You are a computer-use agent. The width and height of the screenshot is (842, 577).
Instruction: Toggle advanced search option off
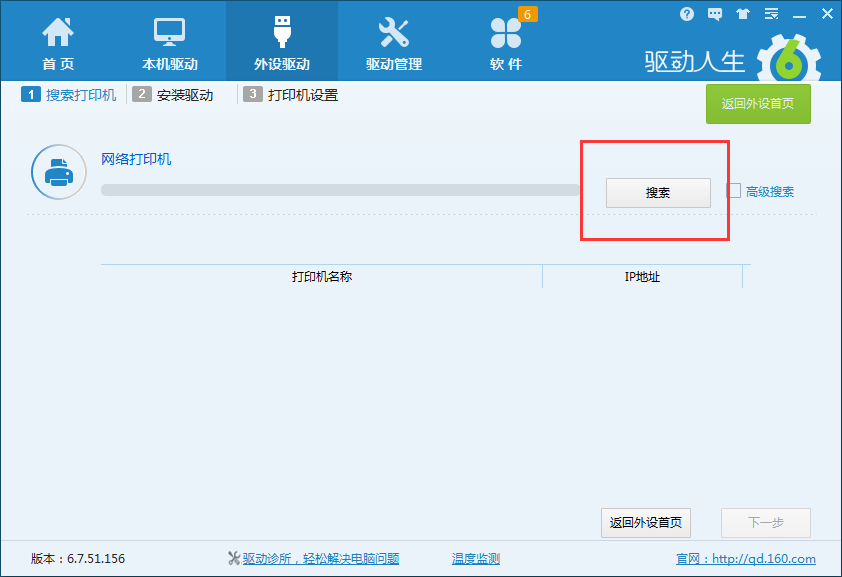coord(734,190)
